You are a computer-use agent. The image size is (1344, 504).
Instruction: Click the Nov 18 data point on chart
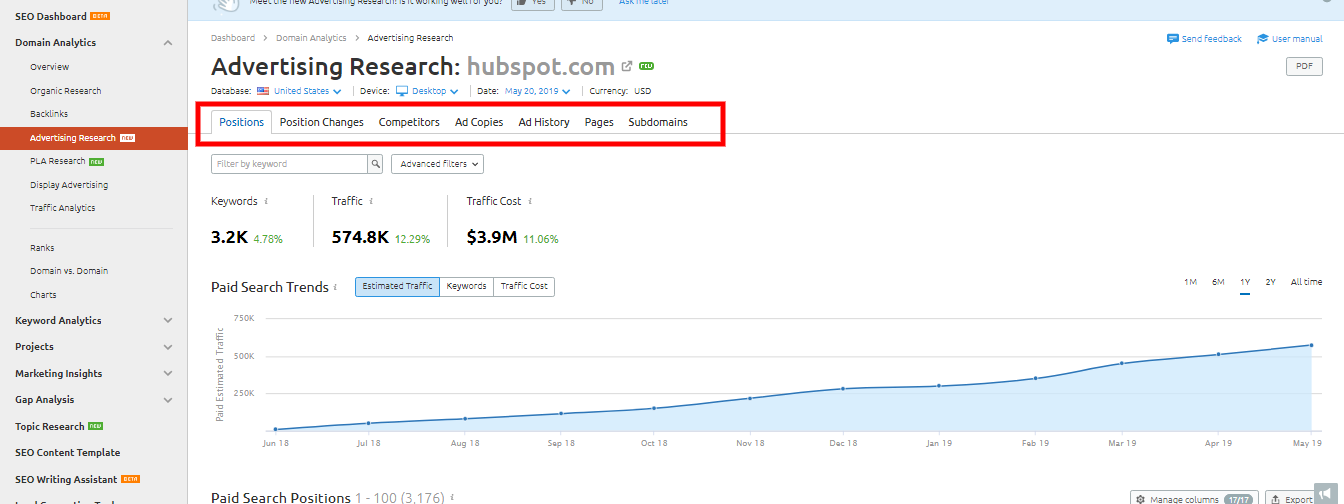tap(750, 398)
